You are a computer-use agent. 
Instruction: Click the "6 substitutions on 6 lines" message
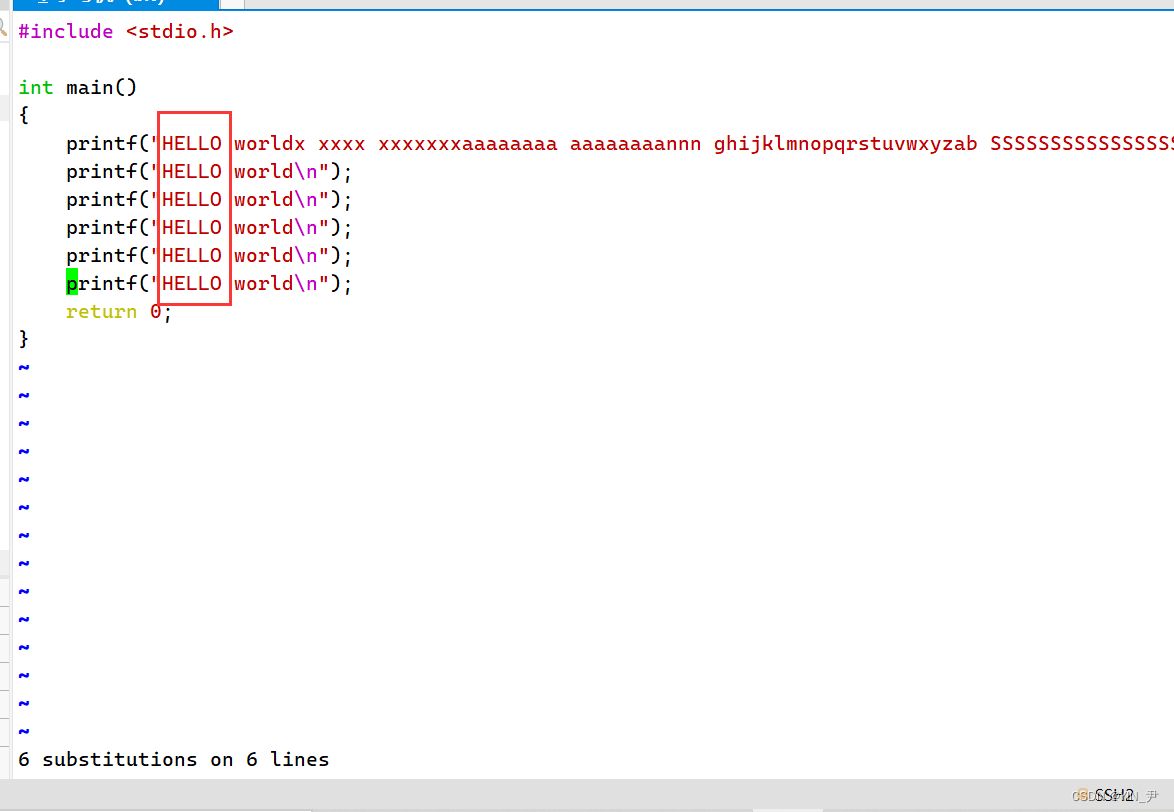[173, 760]
